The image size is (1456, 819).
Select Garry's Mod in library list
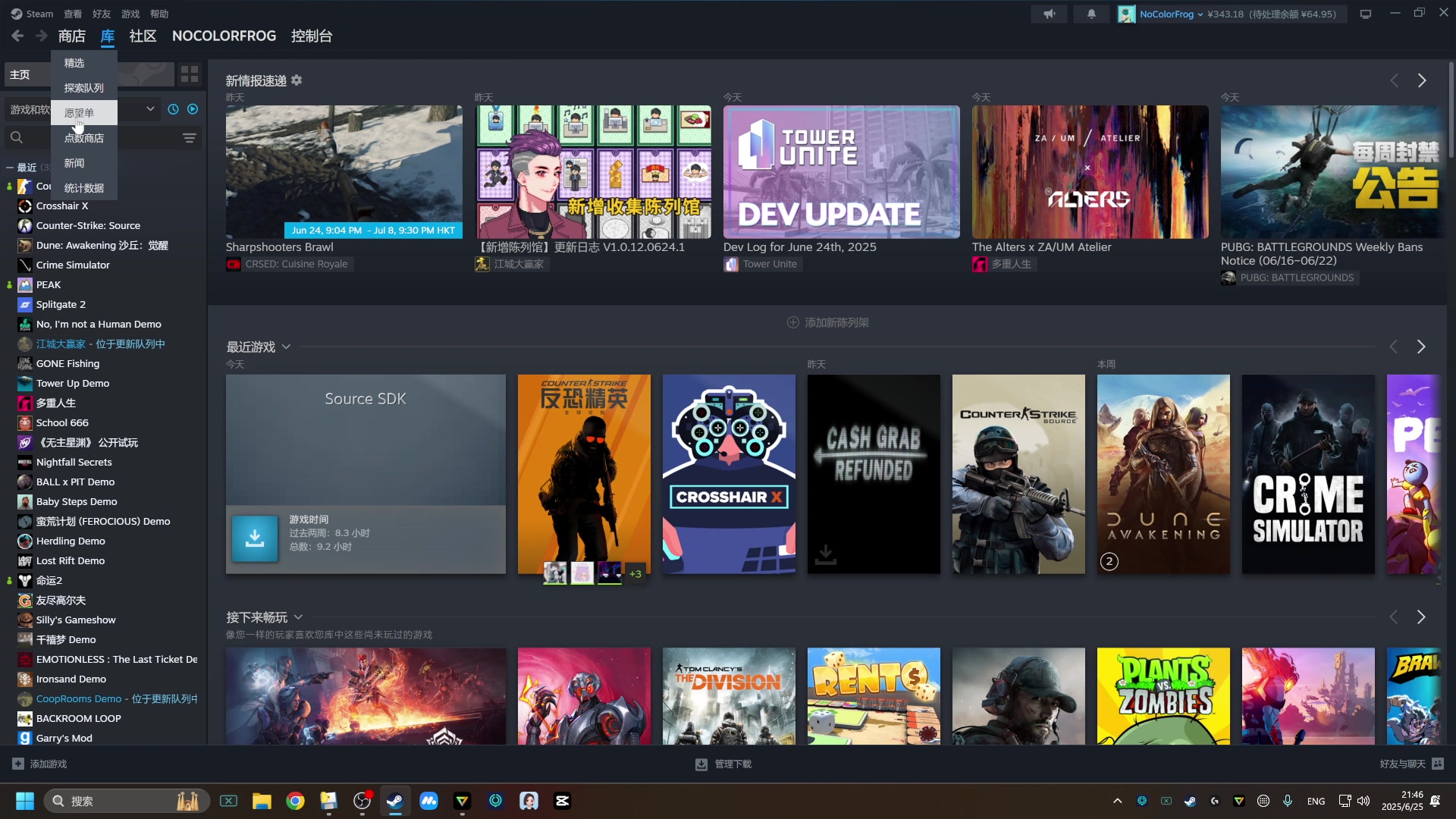click(x=64, y=738)
